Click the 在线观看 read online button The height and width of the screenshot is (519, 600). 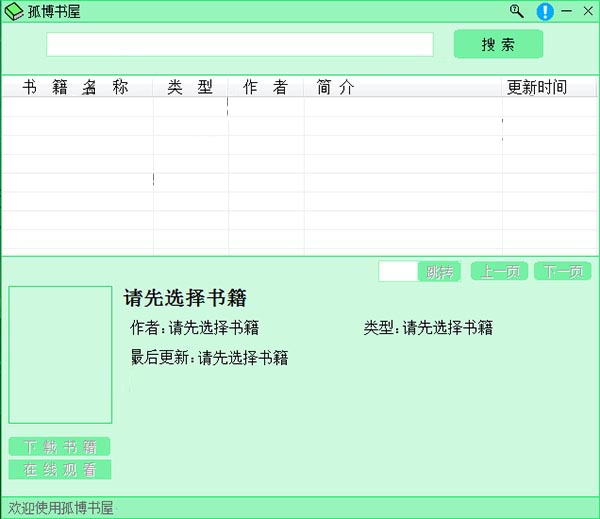60,470
